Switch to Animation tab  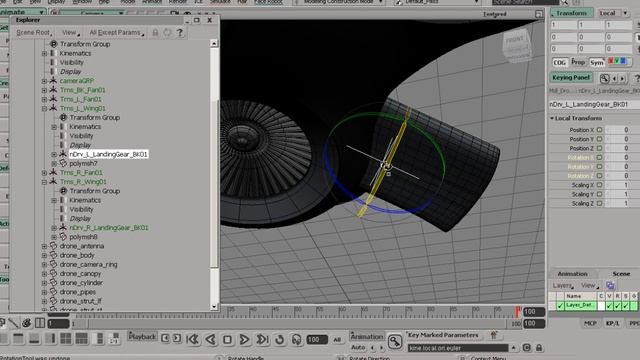572,274
